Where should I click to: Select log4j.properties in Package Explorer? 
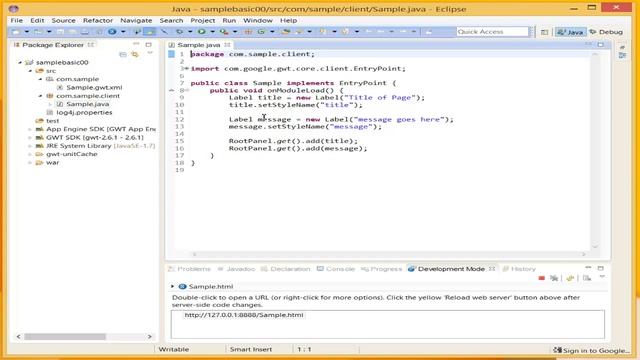click(x=84, y=112)
